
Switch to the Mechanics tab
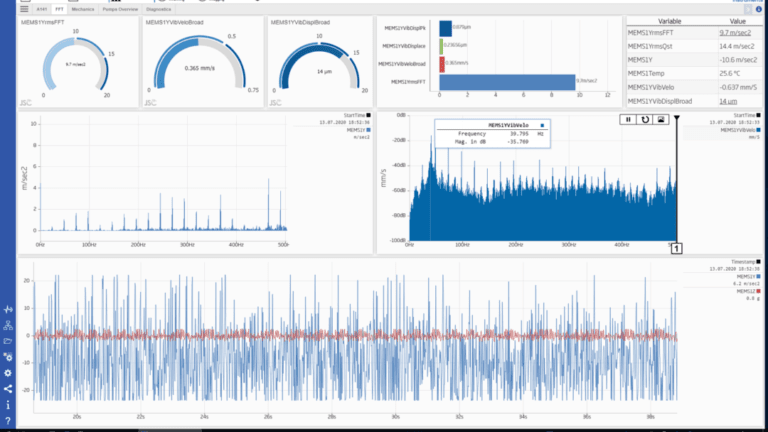point(82,9)
